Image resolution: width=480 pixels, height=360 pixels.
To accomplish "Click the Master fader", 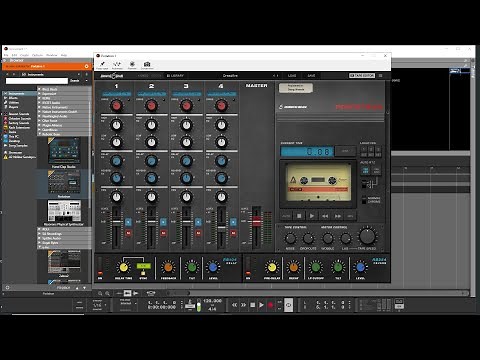I will pos(256,221).
